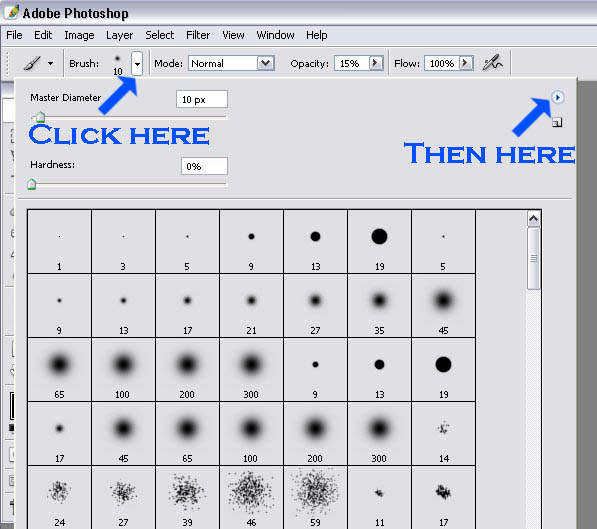Toggle the brush preset picker dropdown arrow
This screenshot has height=529, width=597.
[137, 64]
